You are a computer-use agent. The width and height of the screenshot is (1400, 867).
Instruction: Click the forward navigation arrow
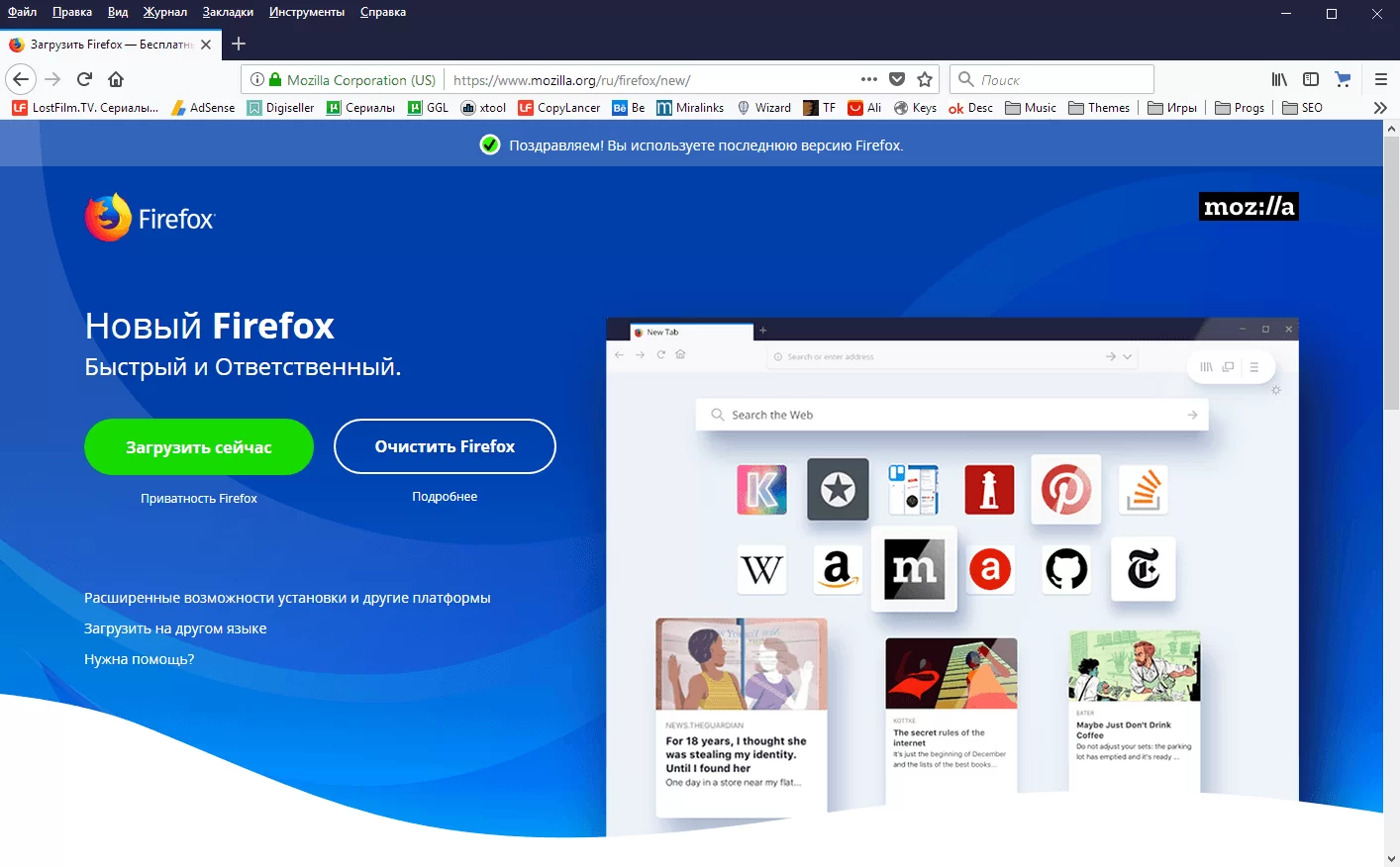pyautogui.click(x=53, y=79)
